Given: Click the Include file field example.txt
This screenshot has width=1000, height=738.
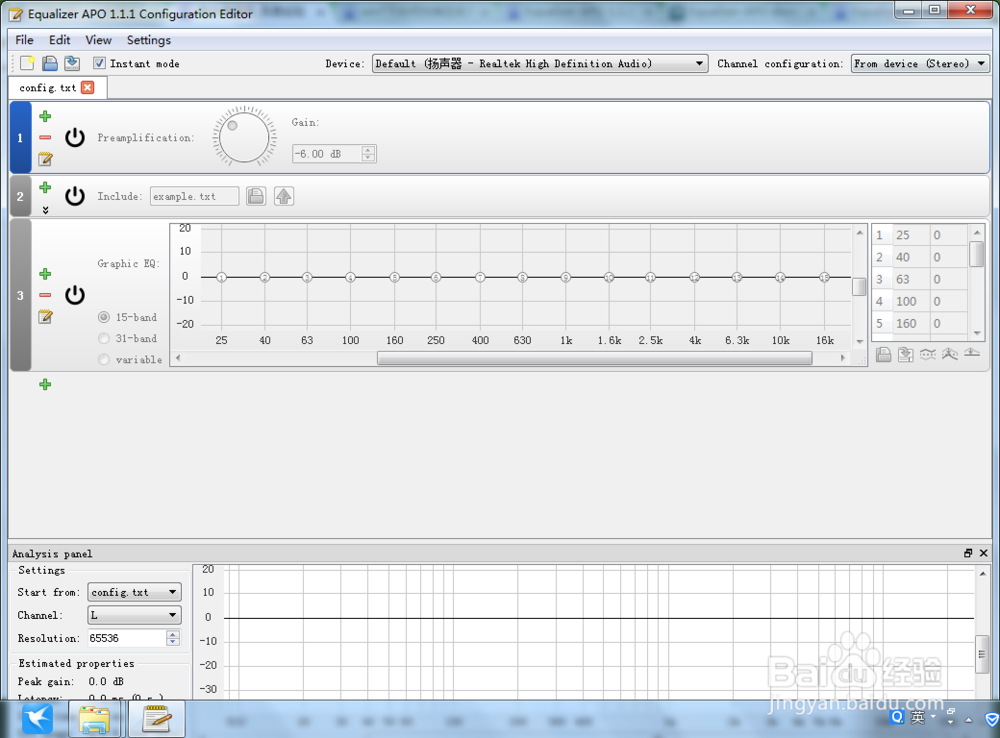Looking at the screenshot, I should [x=195, y=196].
